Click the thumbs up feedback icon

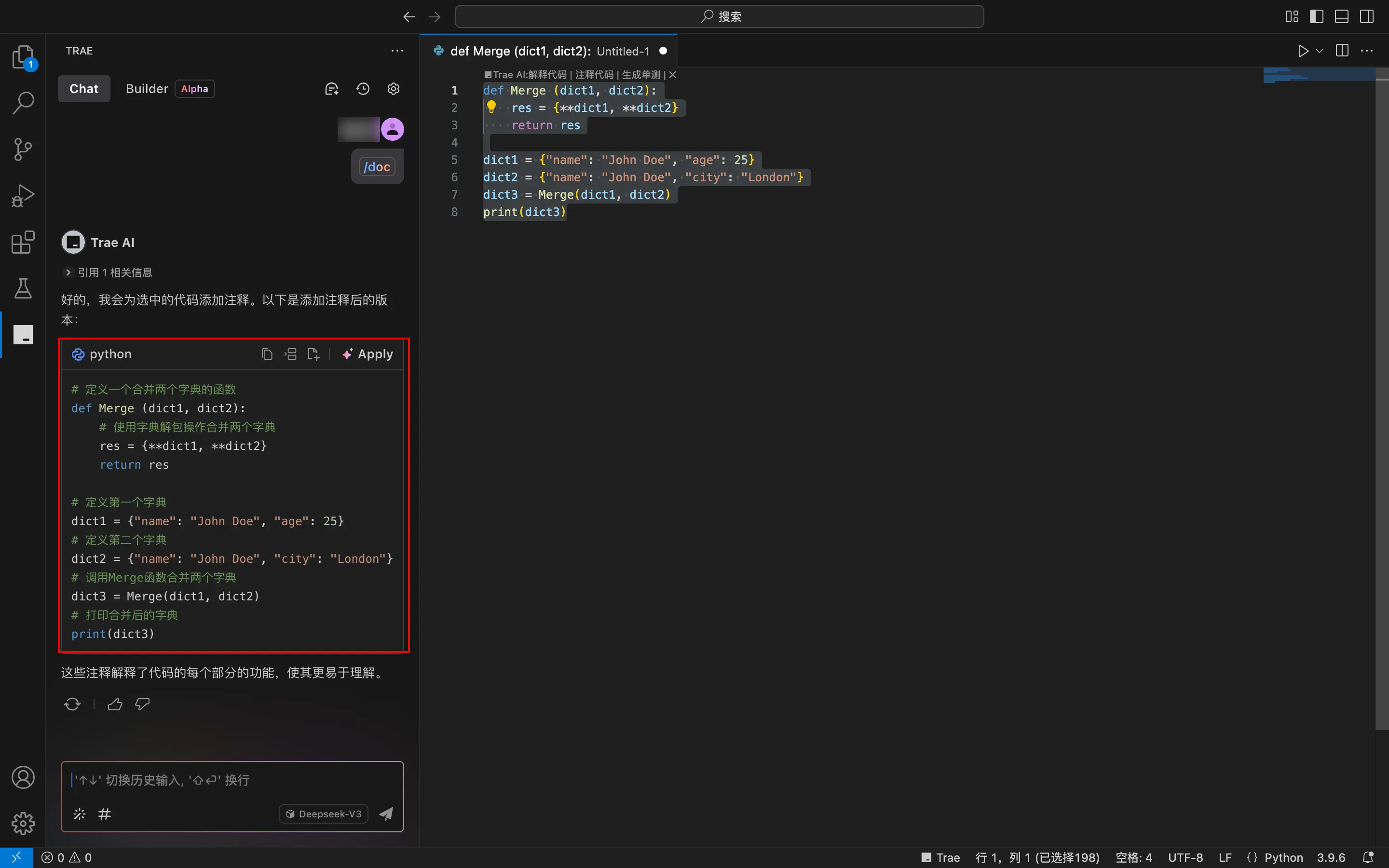click(115, 704)
